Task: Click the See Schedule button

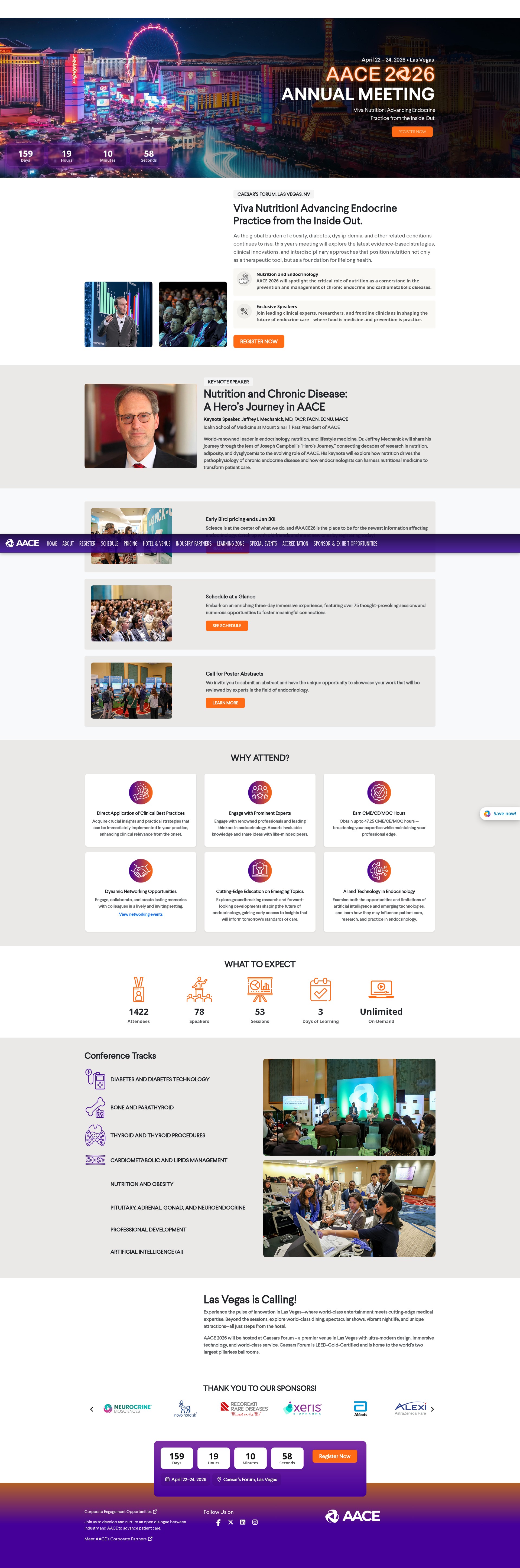Action: click(x=226, y=626)
